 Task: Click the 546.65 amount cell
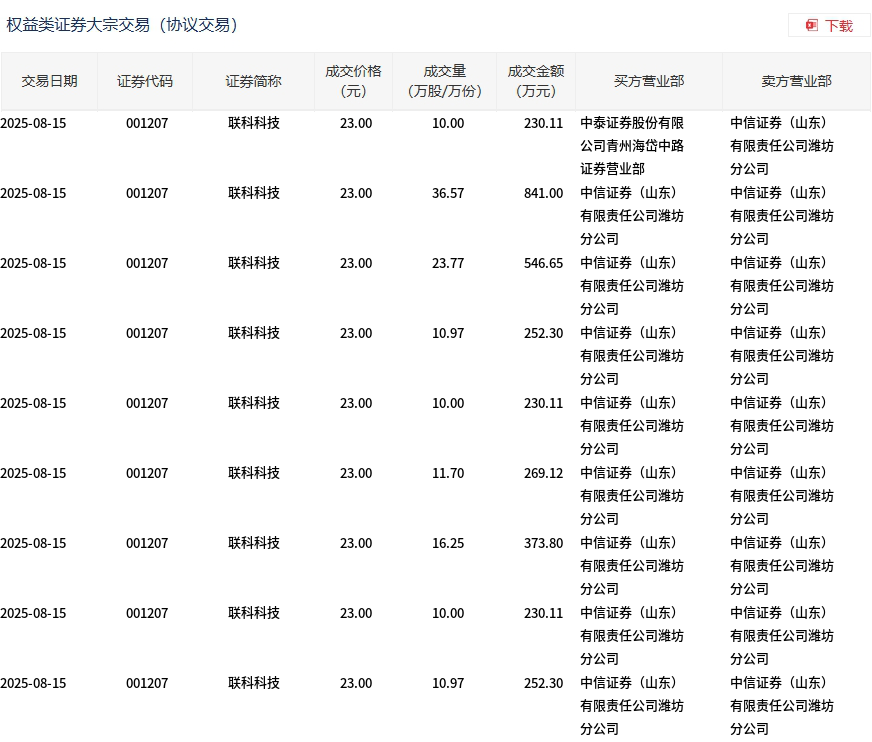pyautogui.click(x=543, y=263)
